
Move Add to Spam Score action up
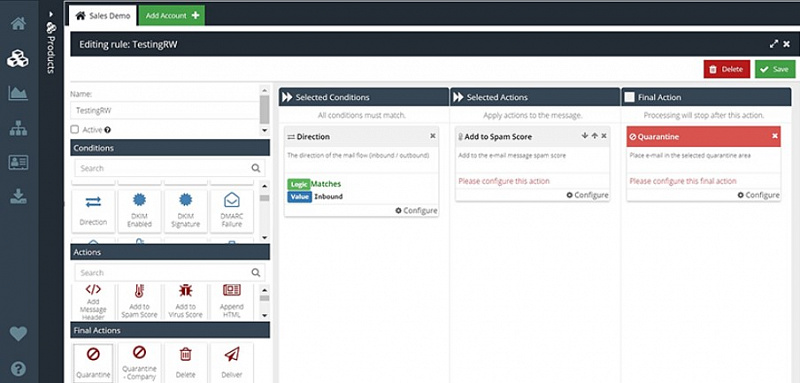tap(594, 136)
